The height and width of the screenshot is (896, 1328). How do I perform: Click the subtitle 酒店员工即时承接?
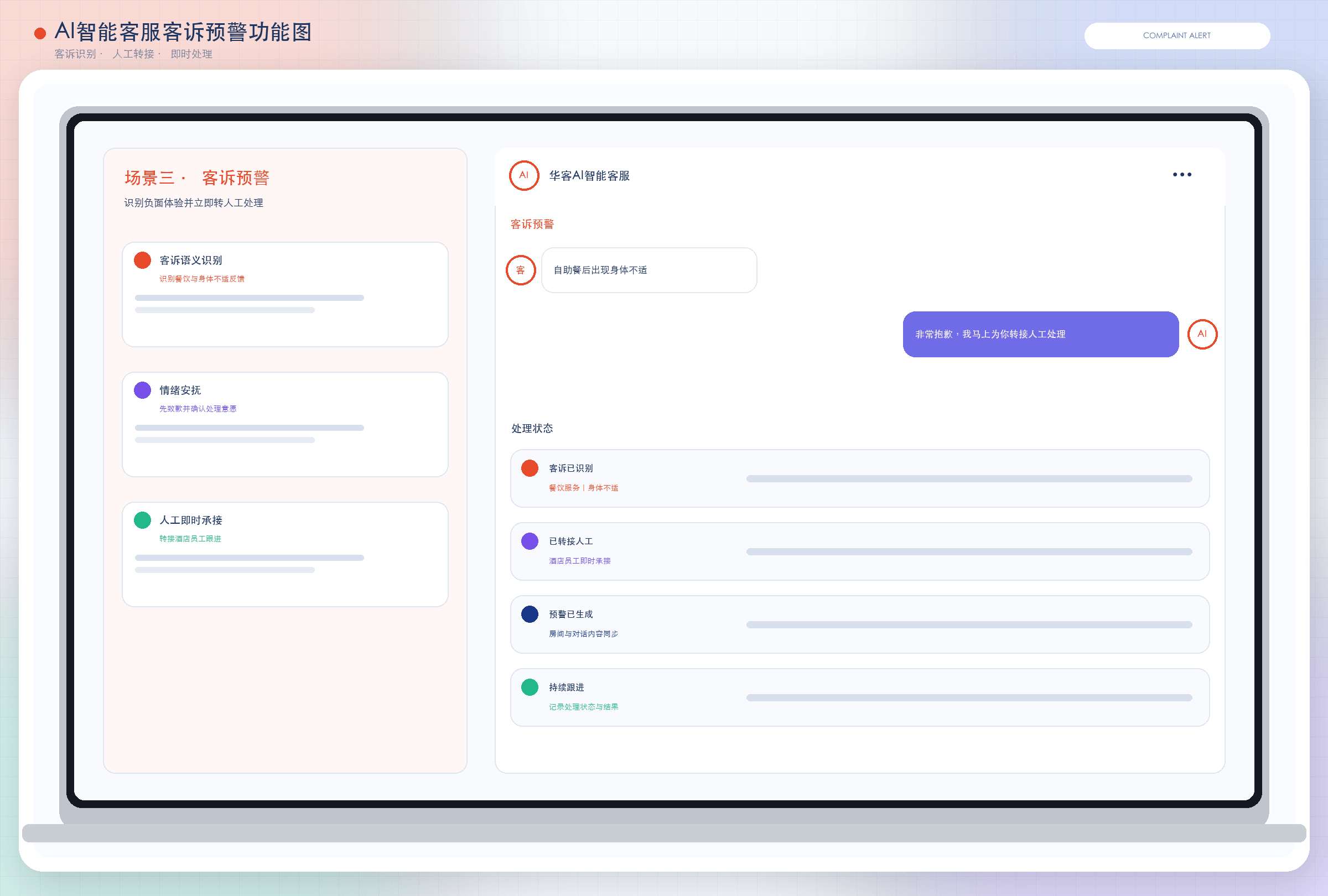[579, 561]
